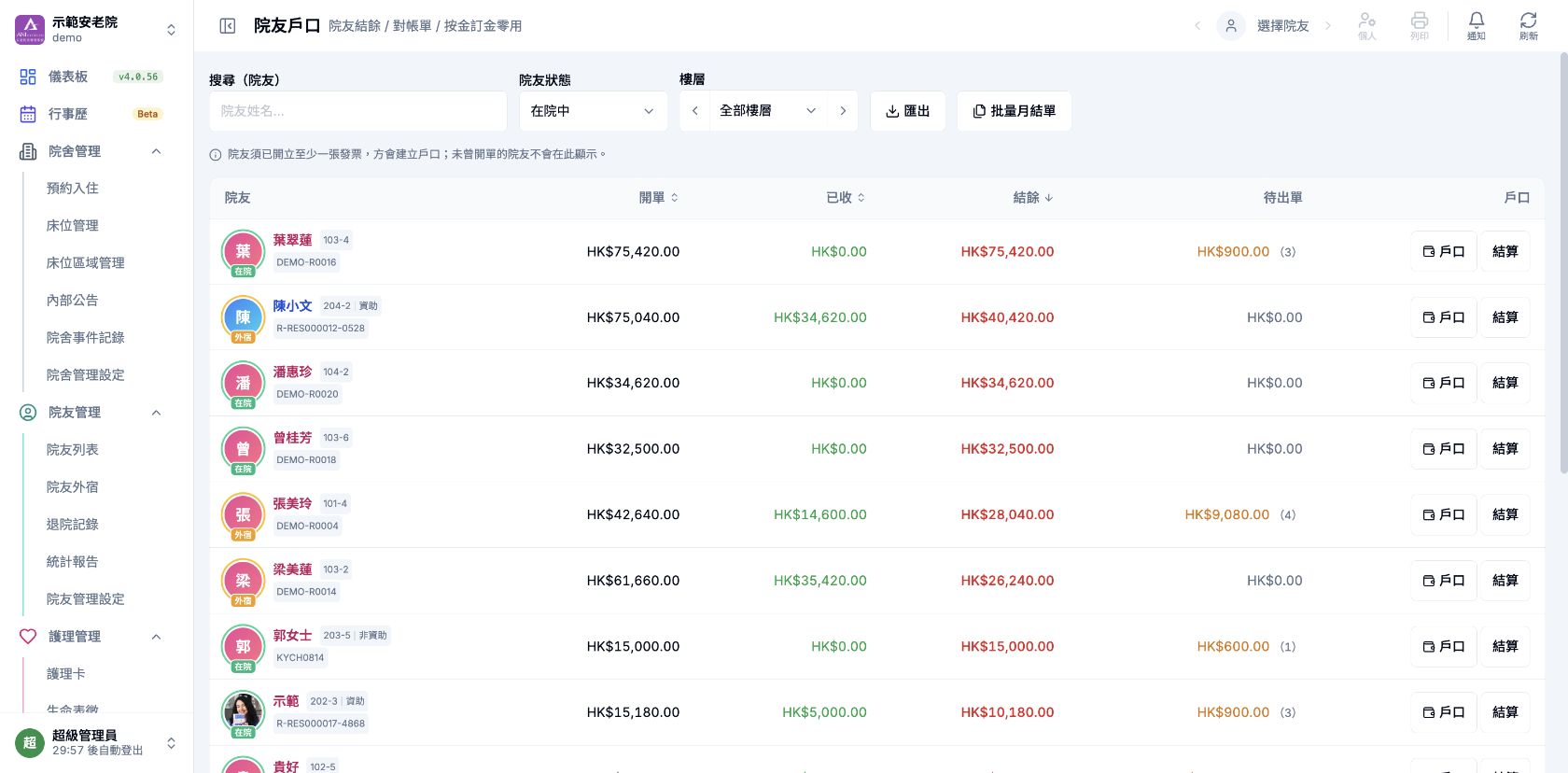Click avatar of 潘惠珍
Image resolution: width=1568 pixels, height=773 pixels.
(243, 383)
